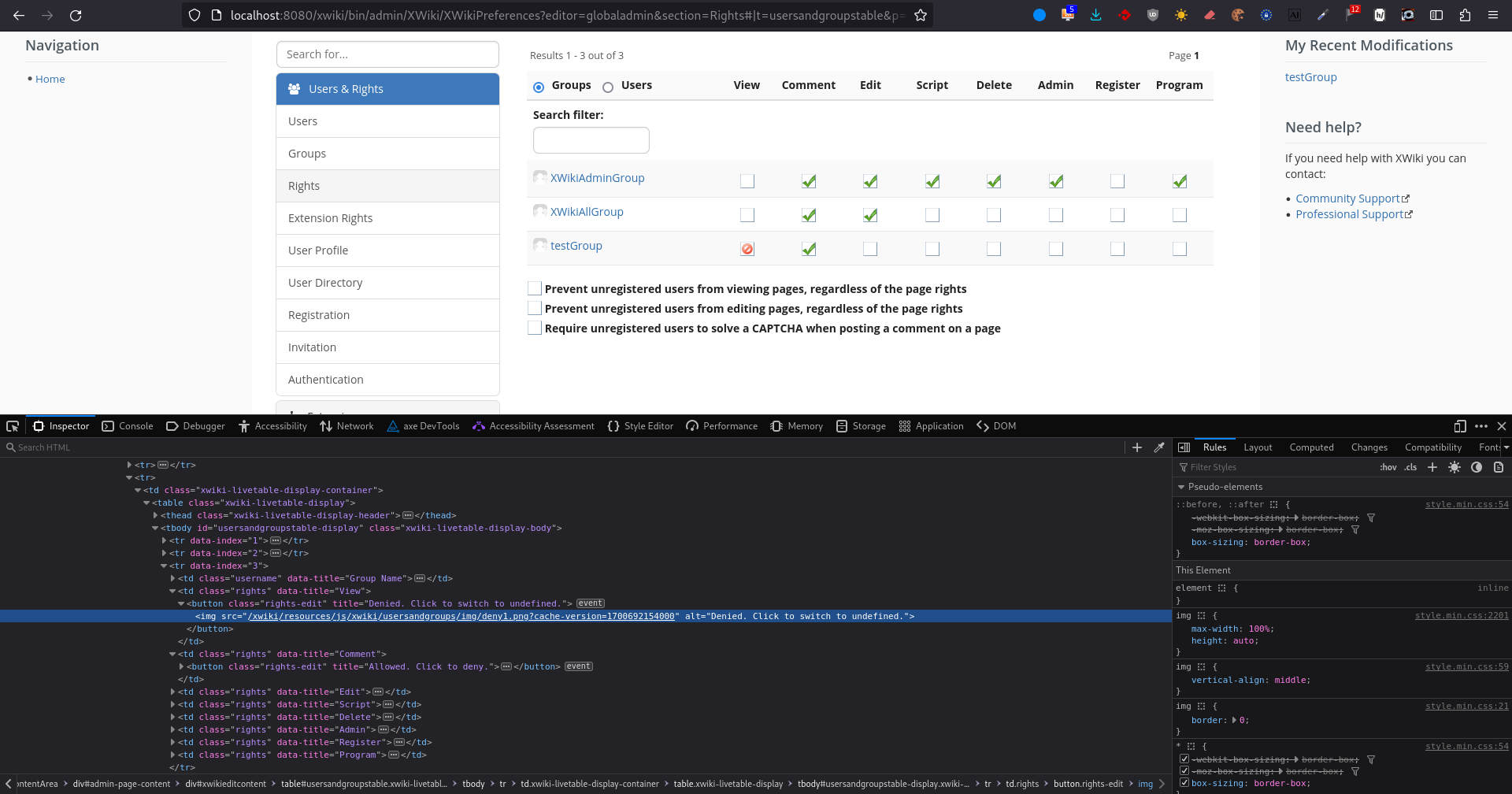The width and height of the screenshot is (1512, 794).
Task: Select the Users radio button
Action: click(x=608, y=87)
